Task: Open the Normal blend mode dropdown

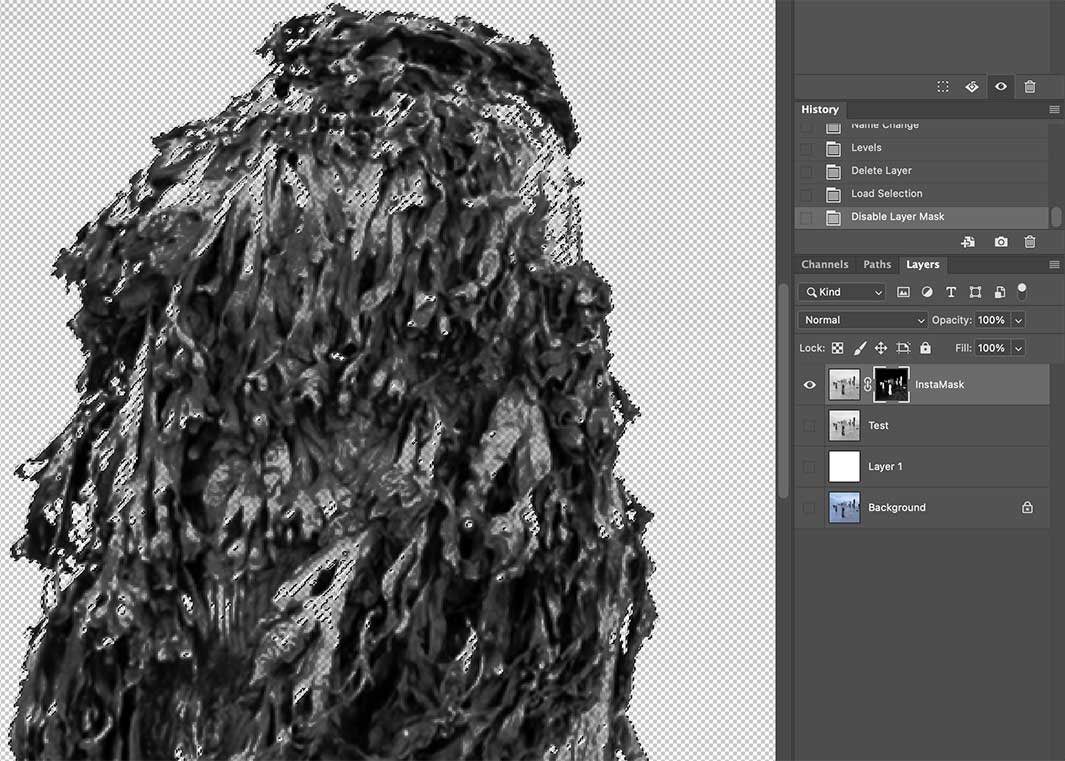Action: pos(864,320)
